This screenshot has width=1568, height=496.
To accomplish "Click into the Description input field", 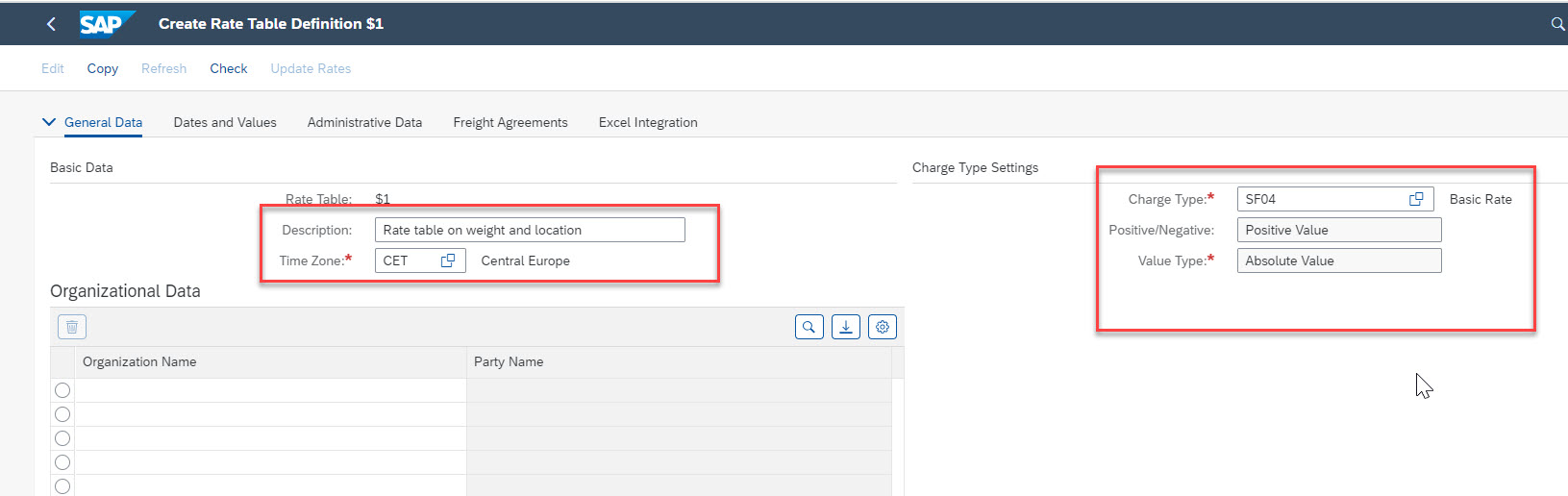I will click(x=529, y=230).
